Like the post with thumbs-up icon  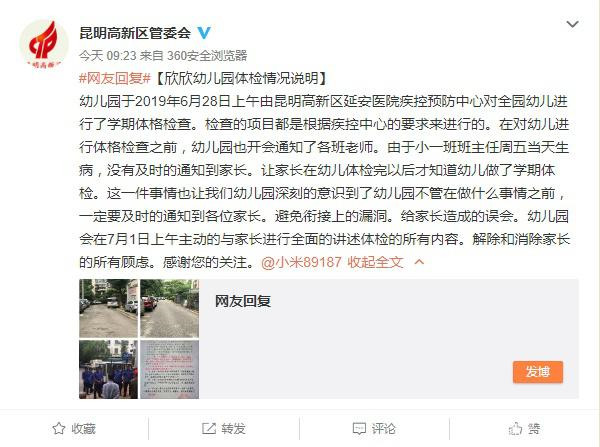tap(515, 428)
